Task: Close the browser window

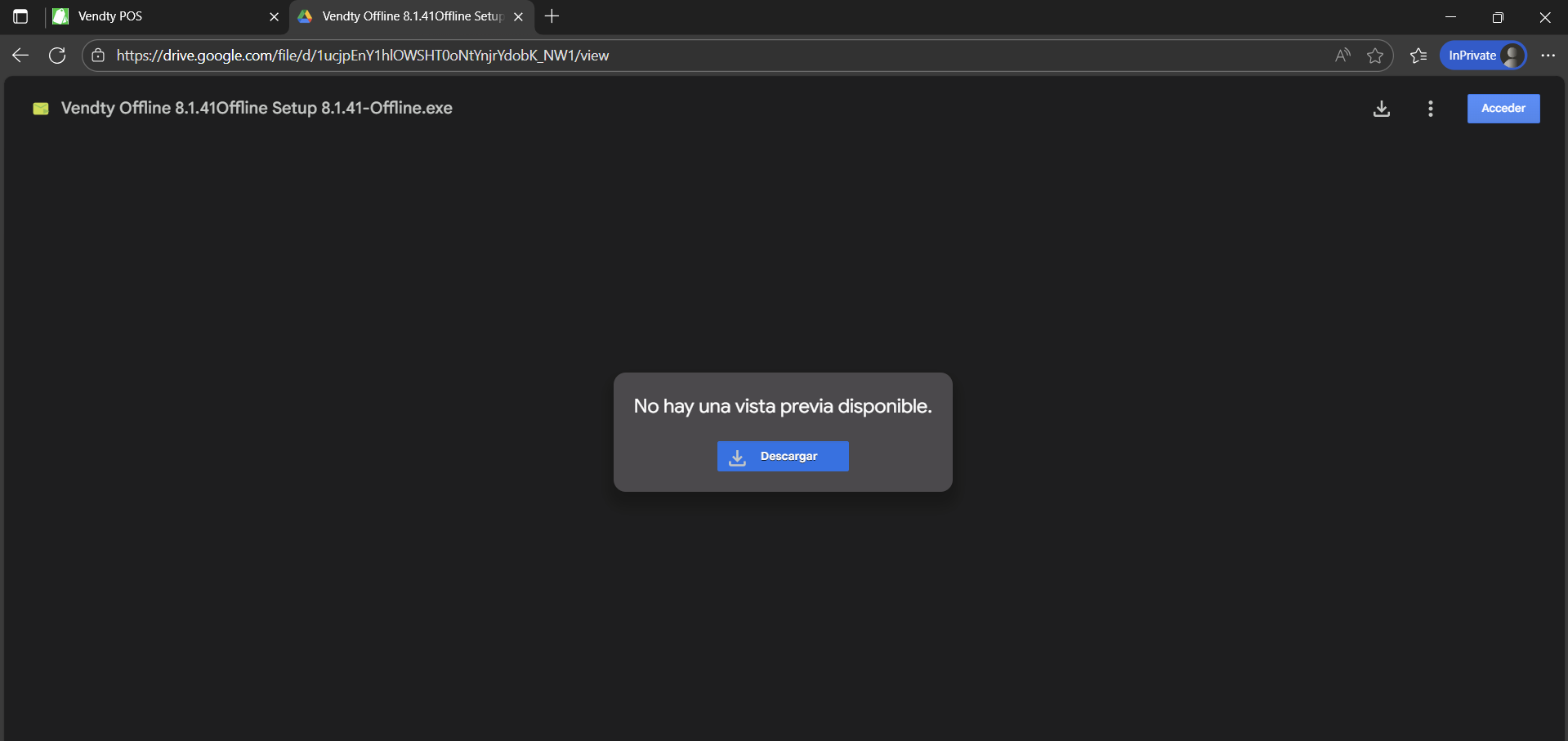Action: coord(1544,16)
